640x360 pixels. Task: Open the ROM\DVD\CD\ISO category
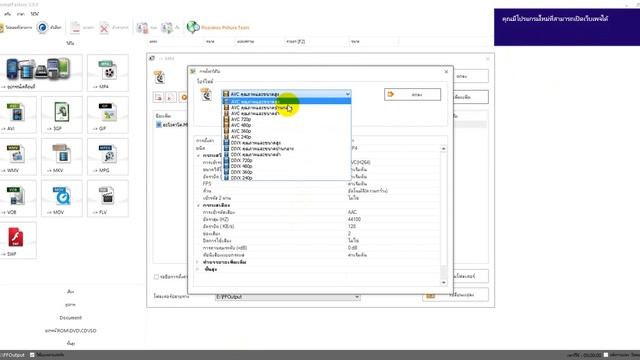[x=70, y=331]
